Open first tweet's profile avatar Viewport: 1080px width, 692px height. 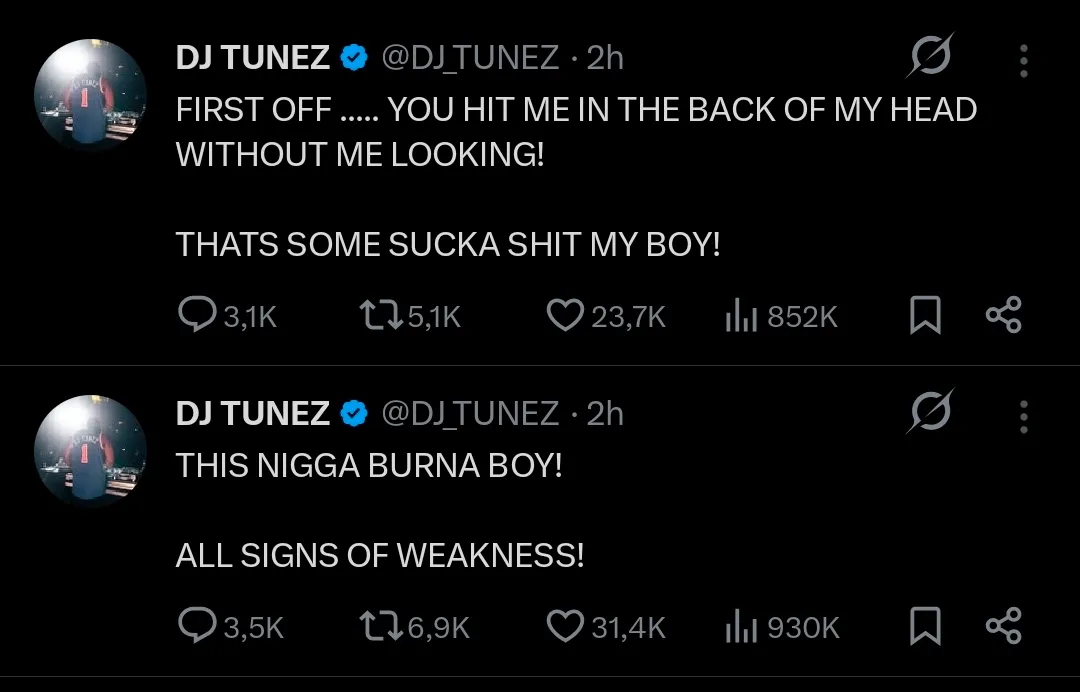click(x=90, y=95)
